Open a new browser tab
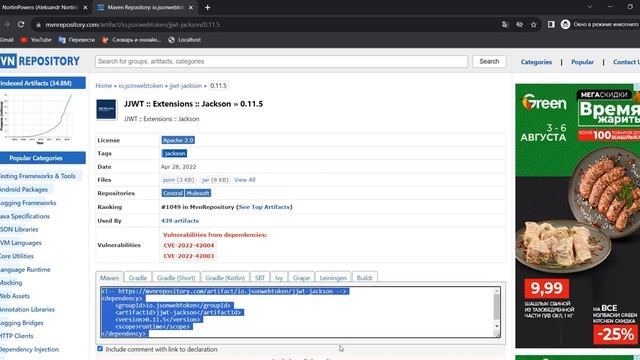640x360 pixels. click(x=207, y=7)
